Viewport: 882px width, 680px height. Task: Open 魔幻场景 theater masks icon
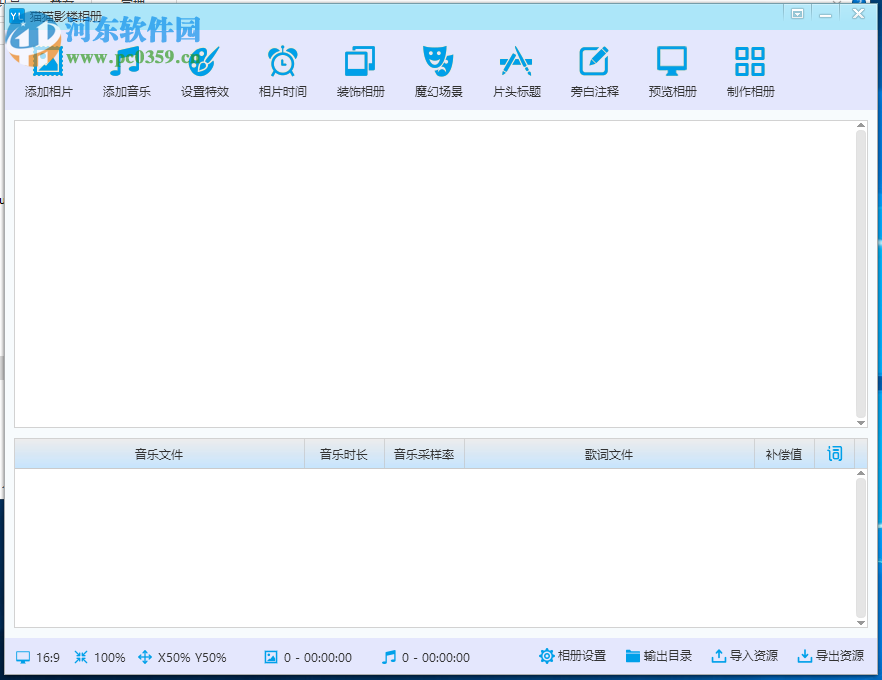tap(438, 61)
